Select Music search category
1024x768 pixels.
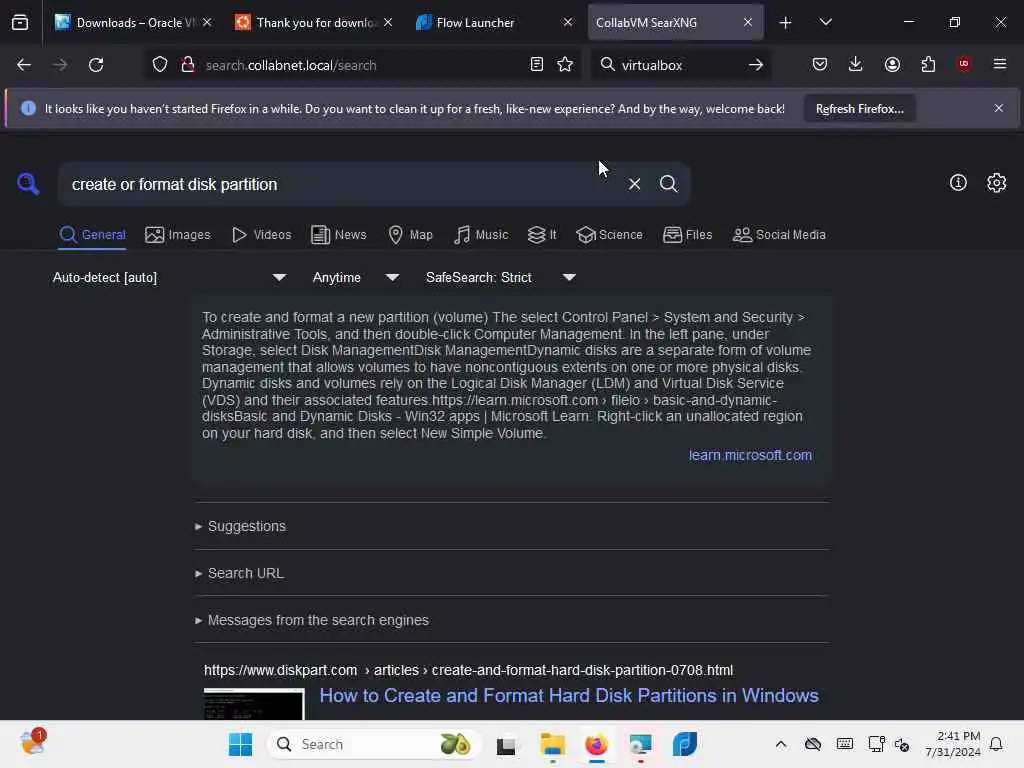481,235
